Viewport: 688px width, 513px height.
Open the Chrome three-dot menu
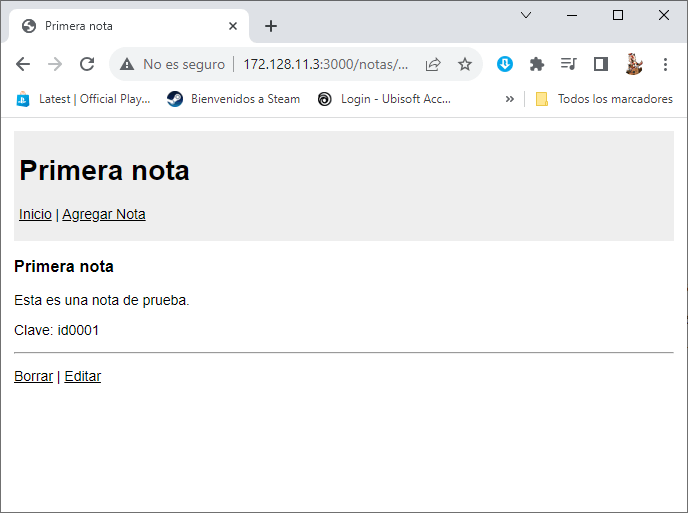(665, 64)
